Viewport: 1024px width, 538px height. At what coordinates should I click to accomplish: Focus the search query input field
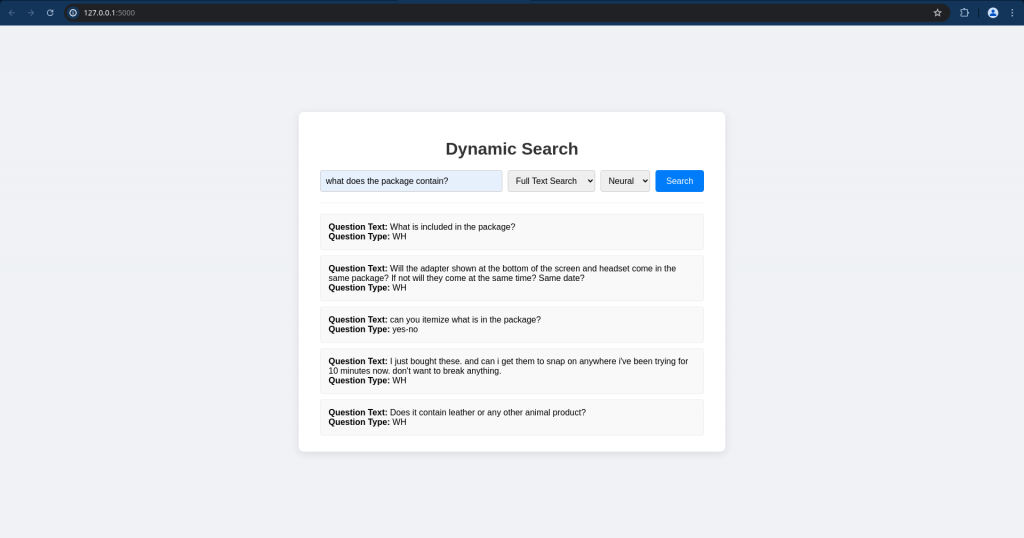(411, 181)
